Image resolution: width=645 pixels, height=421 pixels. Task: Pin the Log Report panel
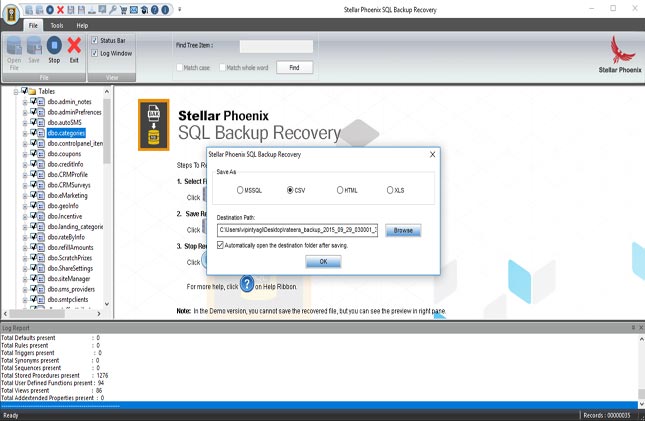[633, 328]
